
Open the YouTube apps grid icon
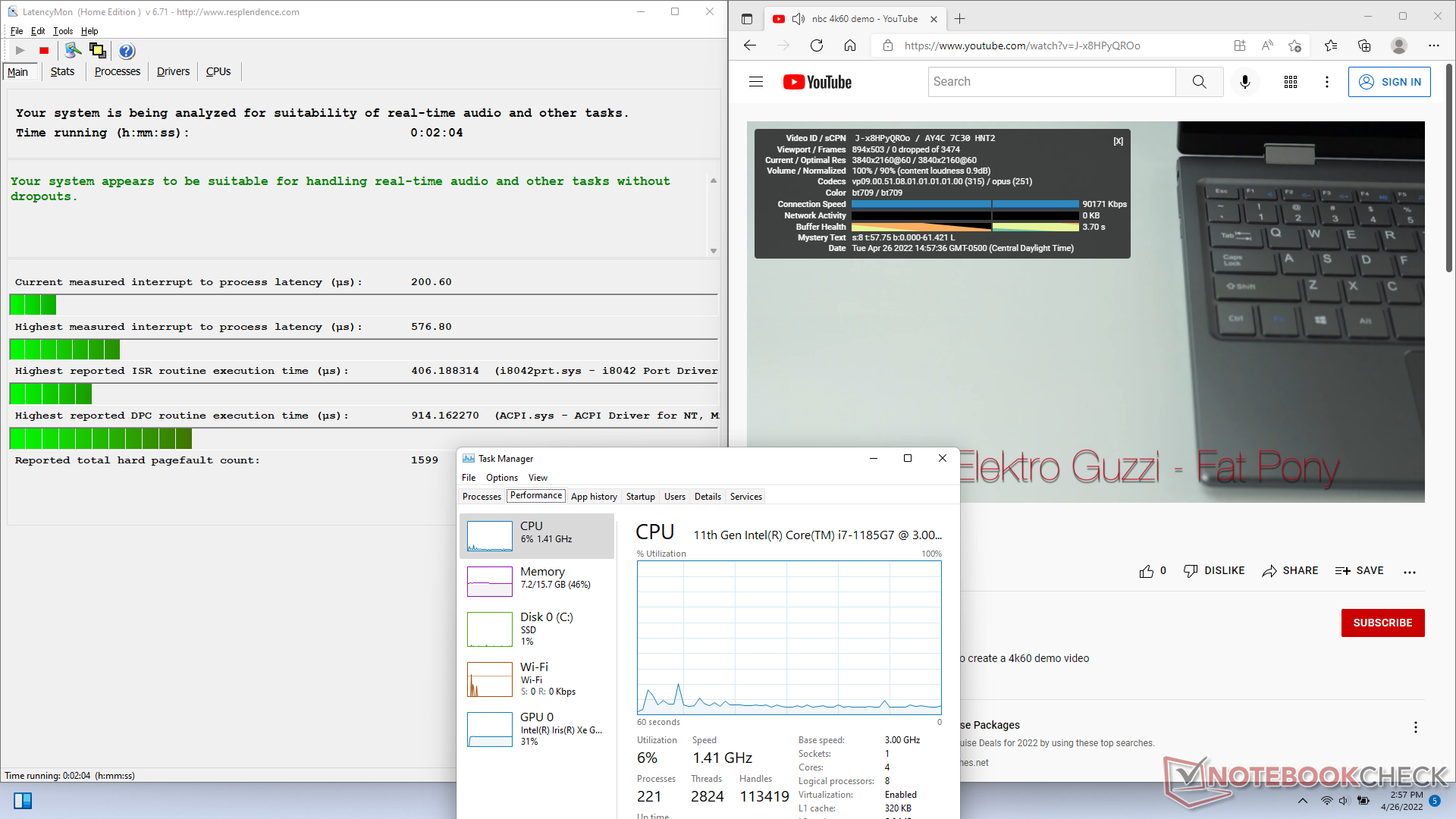click(x=1291, y=82)
